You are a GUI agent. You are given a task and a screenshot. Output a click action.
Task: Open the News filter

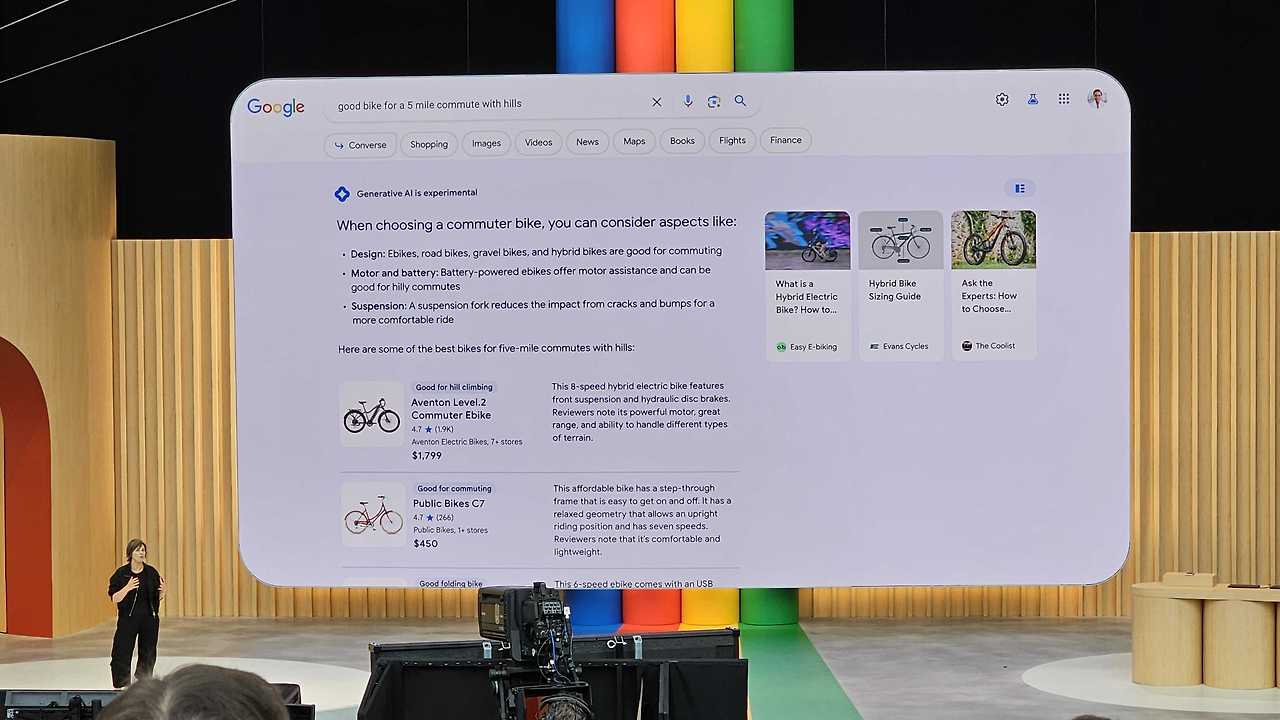coord(587,142)
